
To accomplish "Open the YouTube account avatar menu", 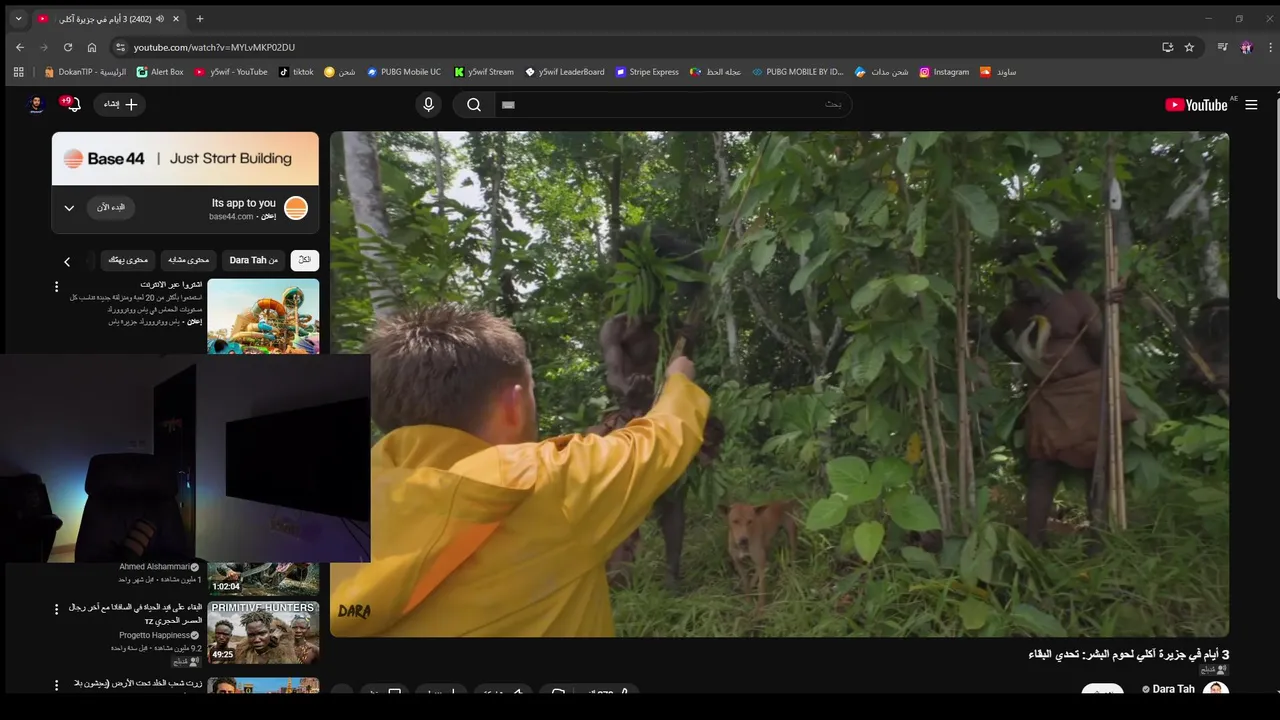I will point(36,104).
